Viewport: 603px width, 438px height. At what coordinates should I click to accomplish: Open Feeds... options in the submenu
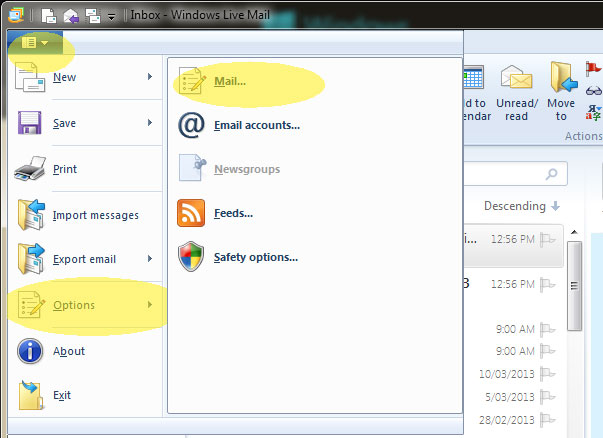point(315,213)
